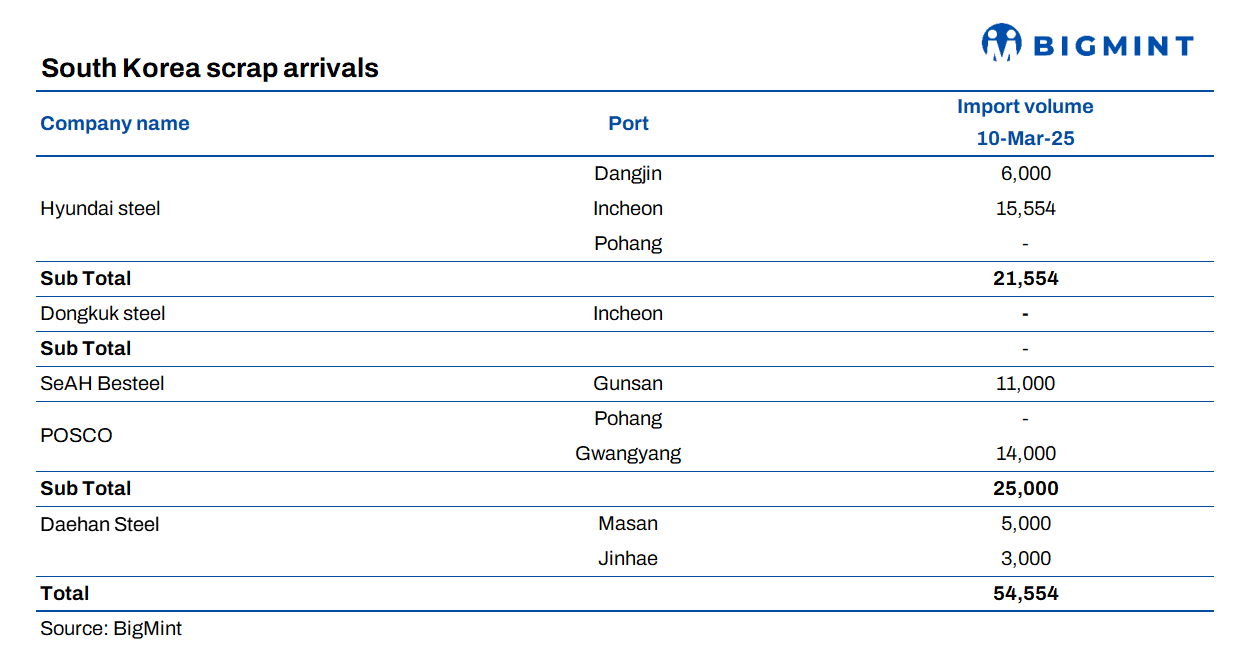1260x648 pixels.
Task: Click the BigMint logo icon
Action: point(1001,43)
